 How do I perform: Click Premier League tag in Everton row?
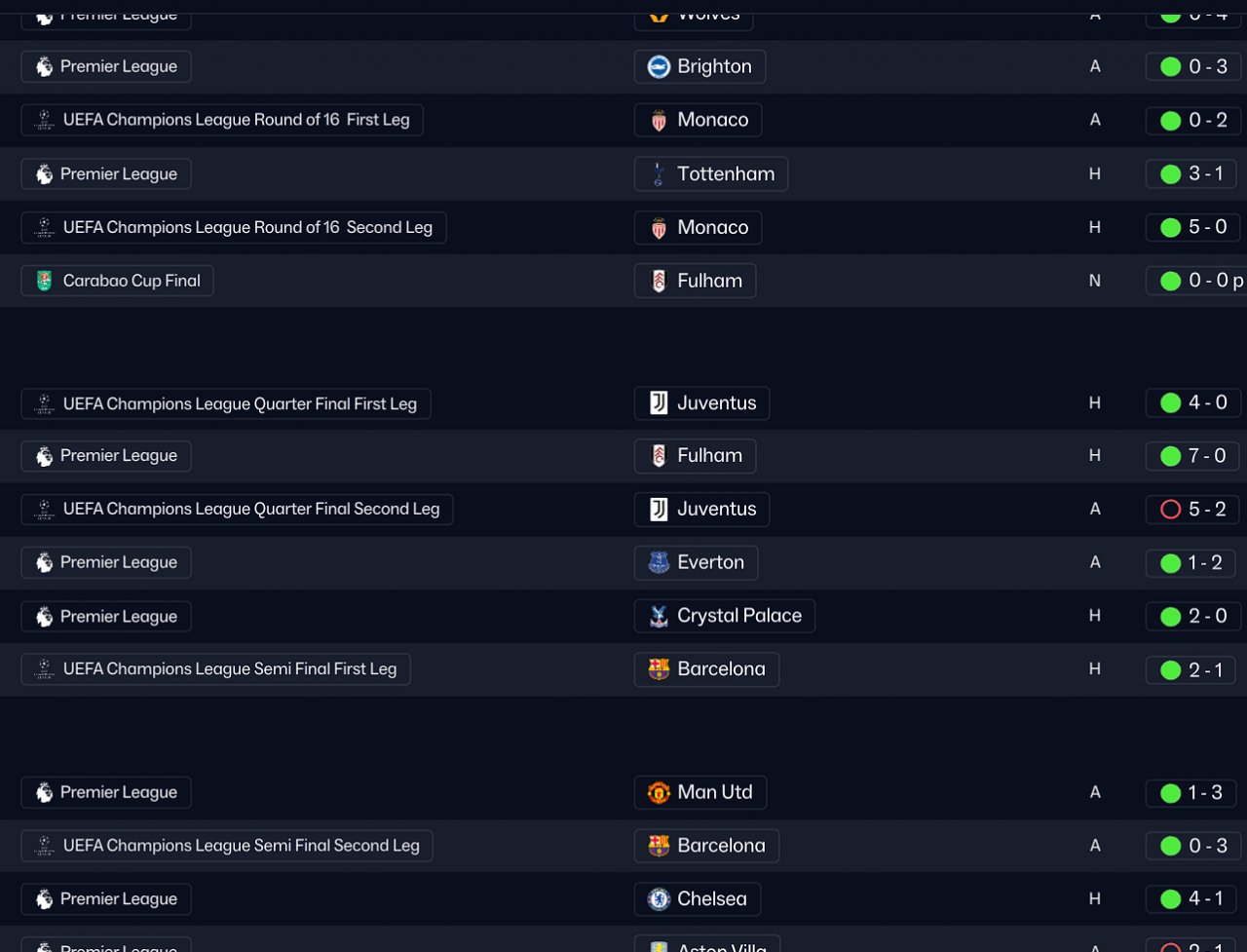106,562
